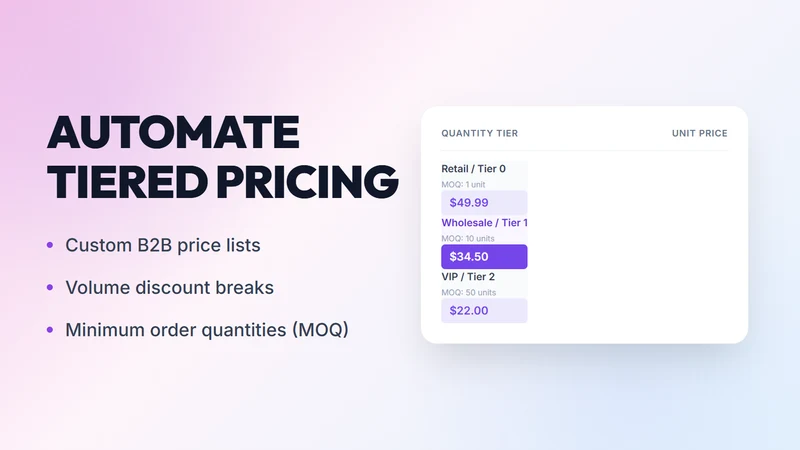Click the MOQ: 10 units text
Viewport: 800px width, 450px height.
click(x=468, y=238)
